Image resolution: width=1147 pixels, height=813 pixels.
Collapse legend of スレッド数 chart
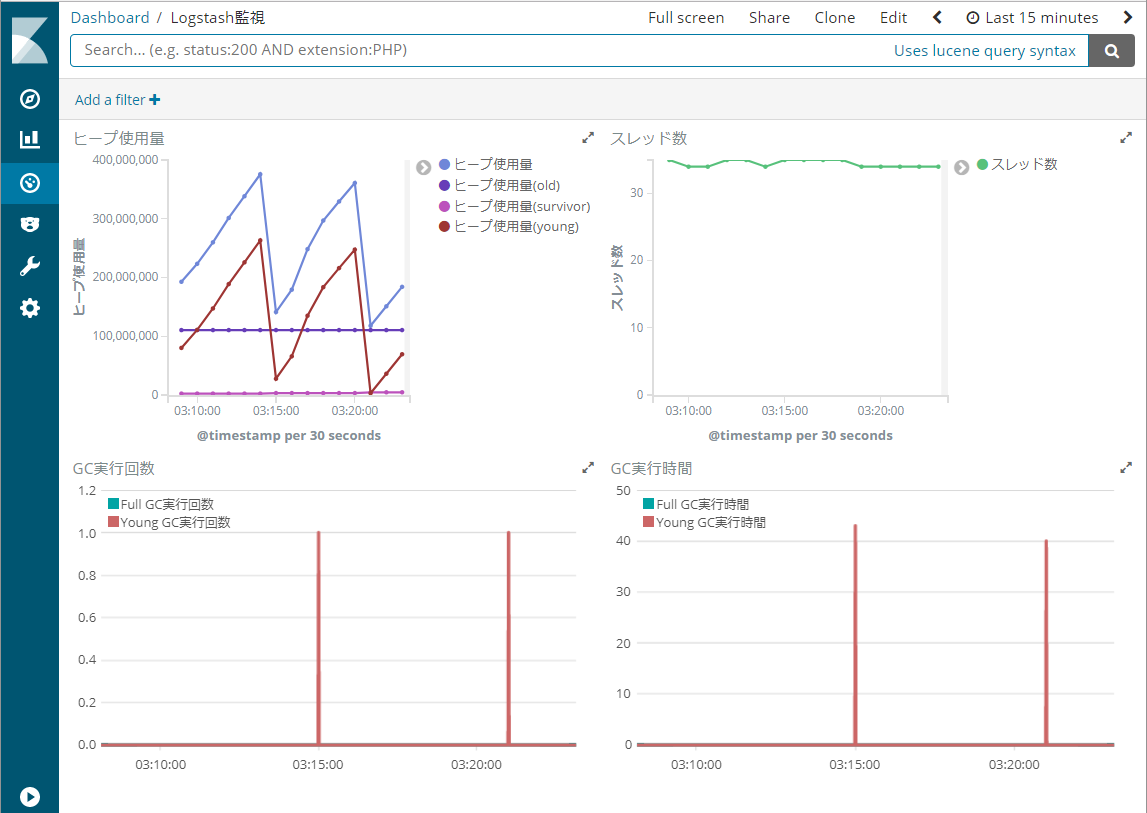click(x=961, y=168)
